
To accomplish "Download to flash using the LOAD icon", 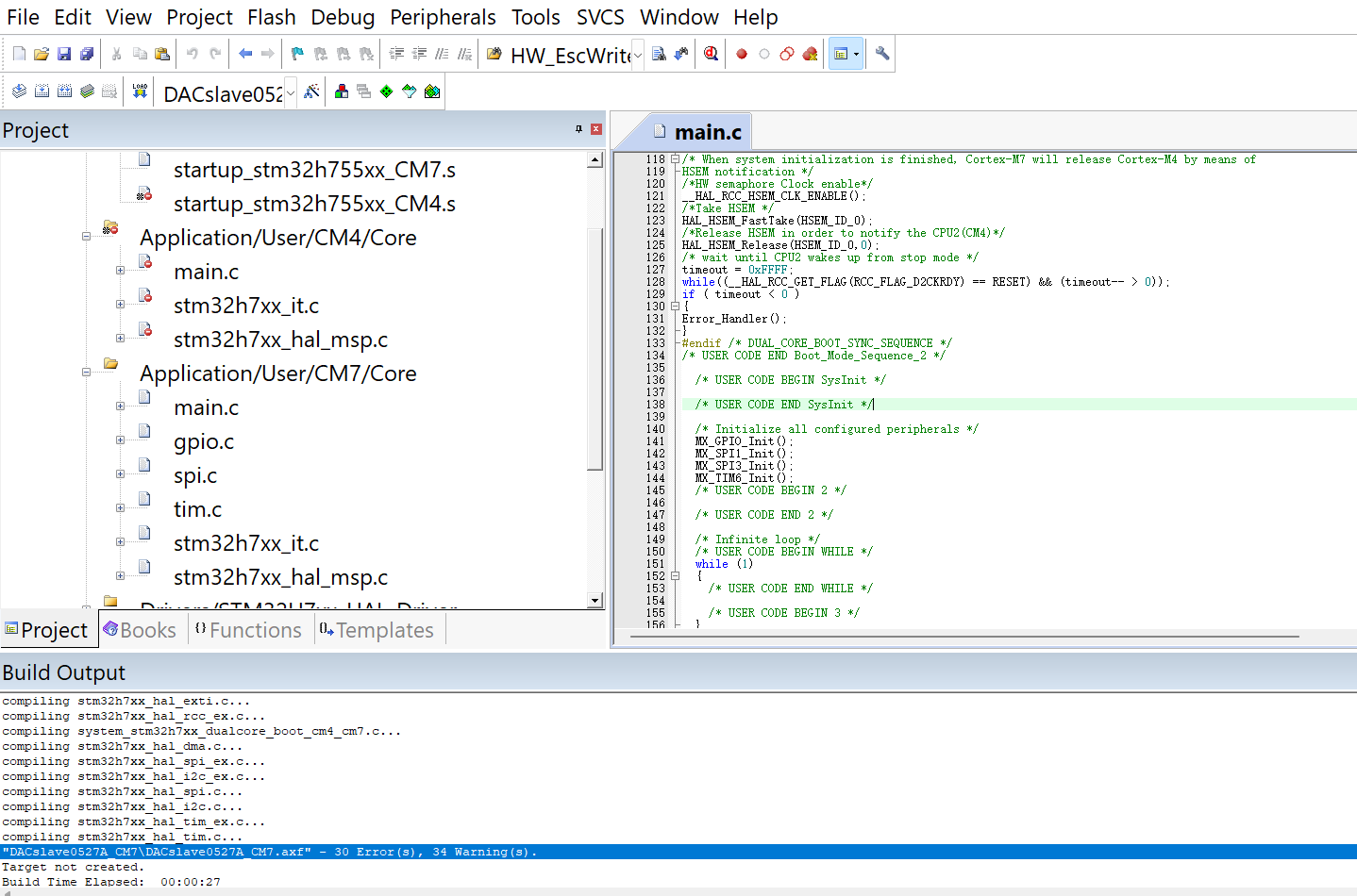I will [140, 91].
